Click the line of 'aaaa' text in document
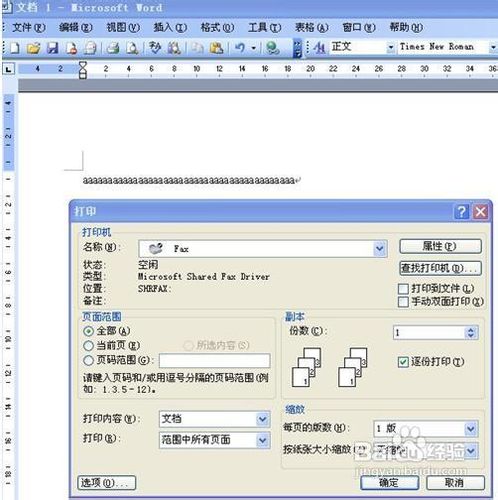The width and height of the screenshot is (498, 500). [x=189, y=181]
